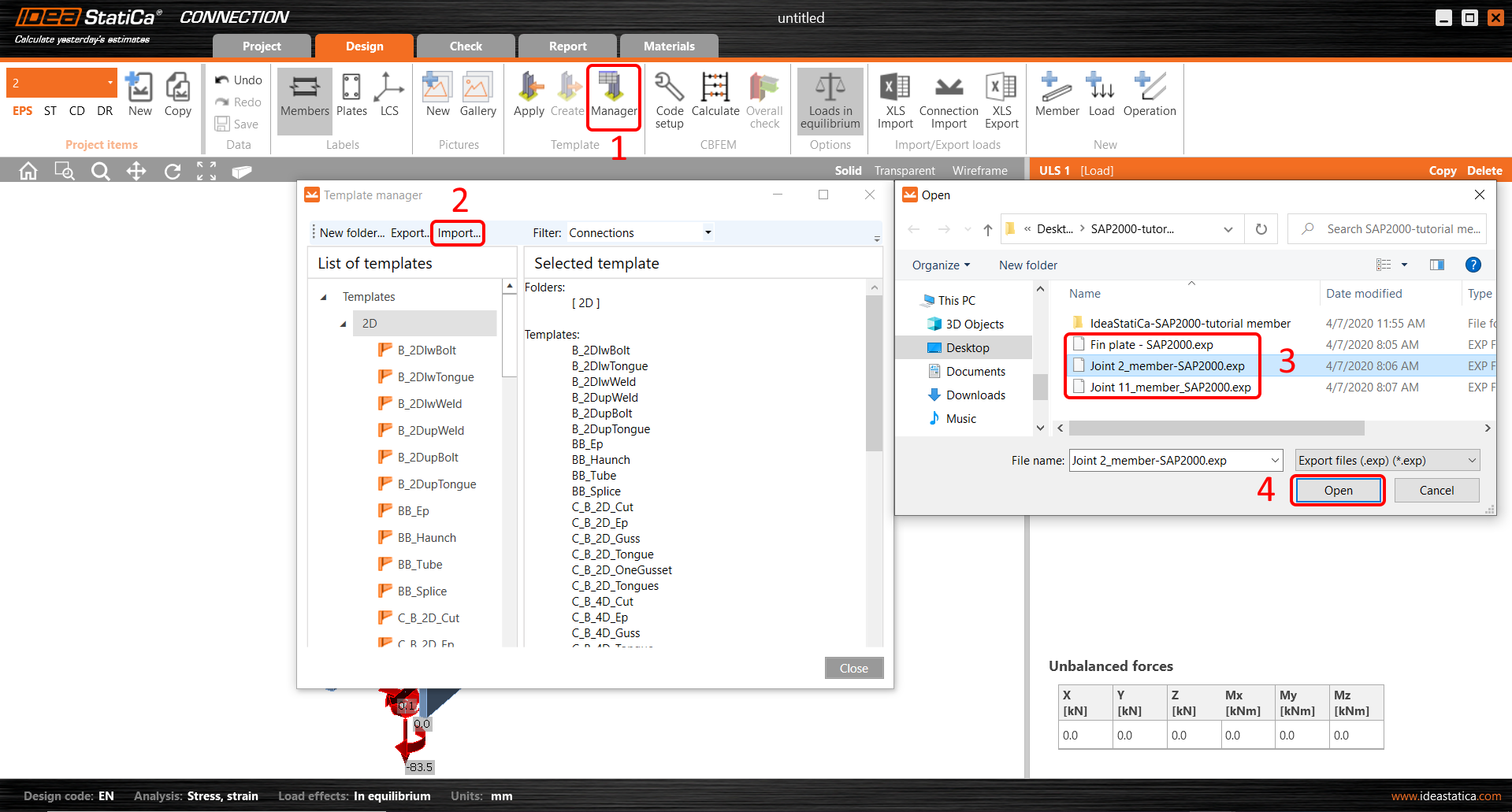Add a new Operation from ribbon
Screen dimensions: 1512x812
pyautogui.click(x=1149, y=96)
